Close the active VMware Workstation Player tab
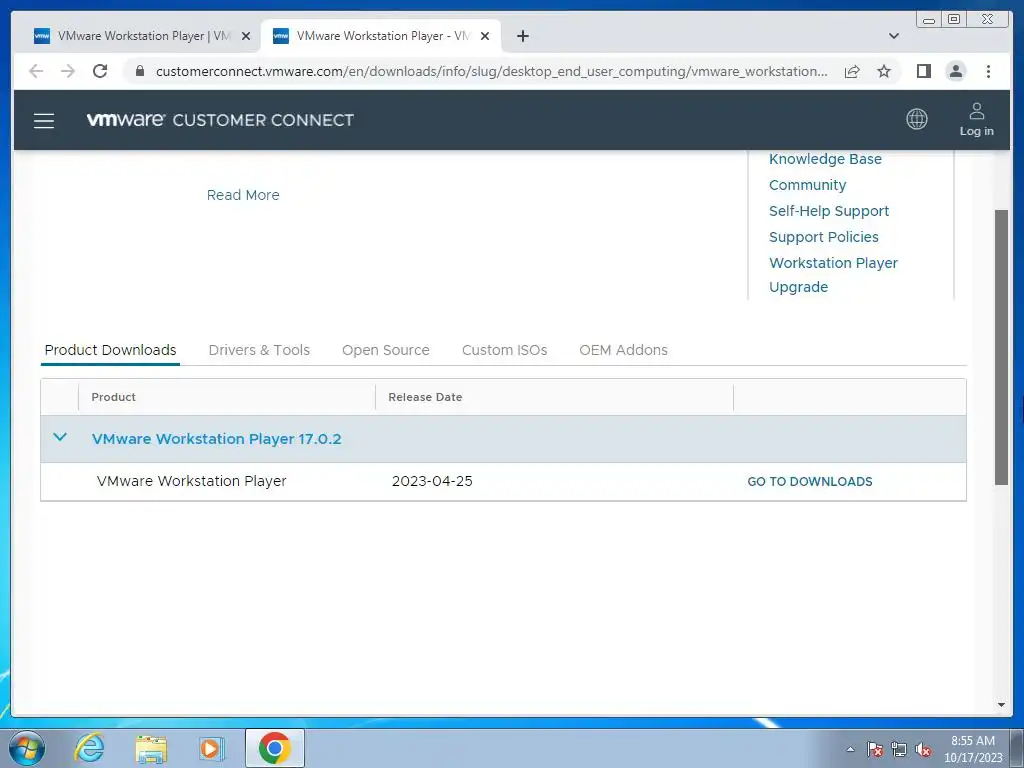1024x768 pixels. tap(485, 36)
